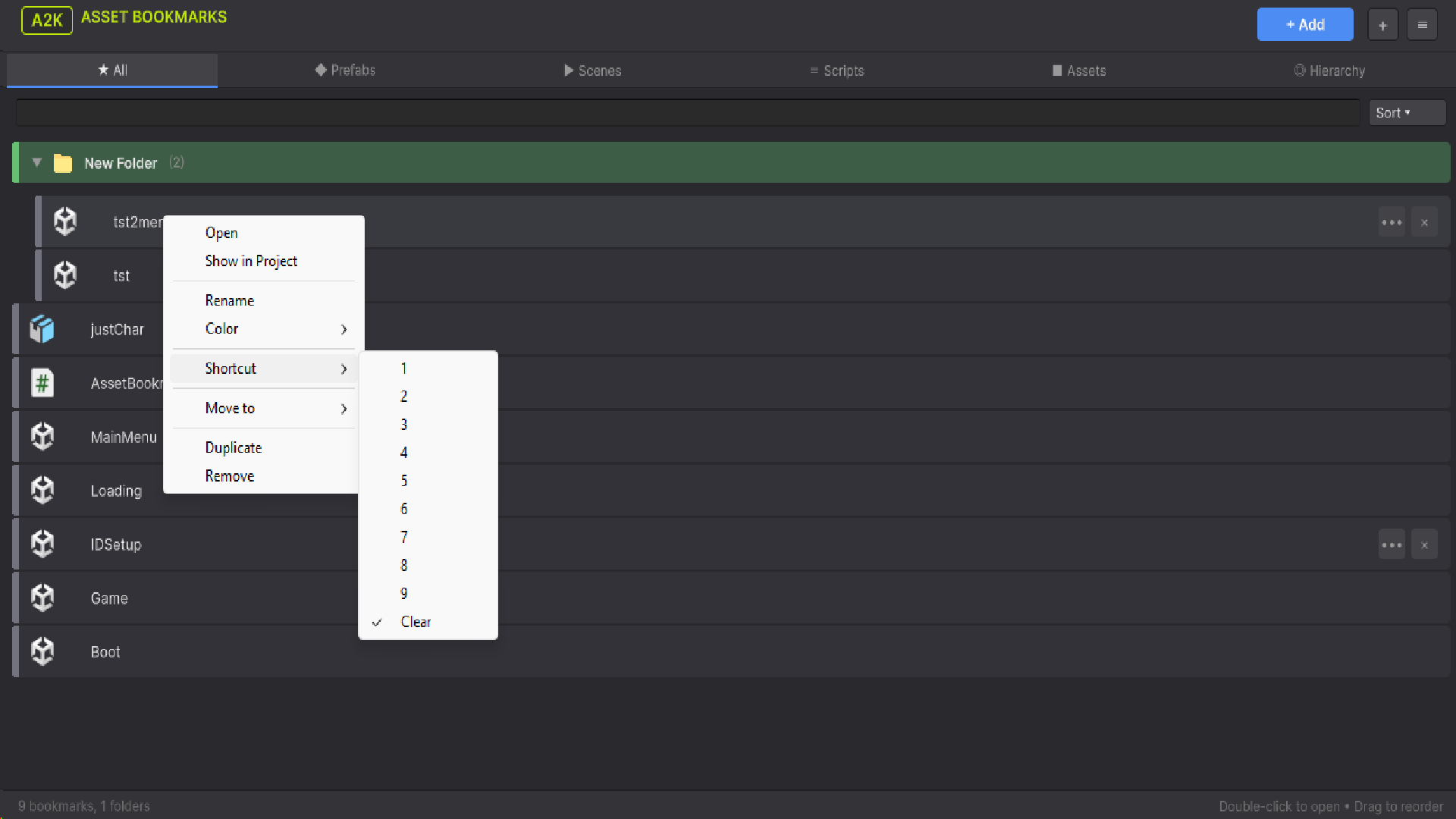Viewport: 1456px width, 819px height.
Task: Click the plus icon next to Add
Action: [1382, 25]
